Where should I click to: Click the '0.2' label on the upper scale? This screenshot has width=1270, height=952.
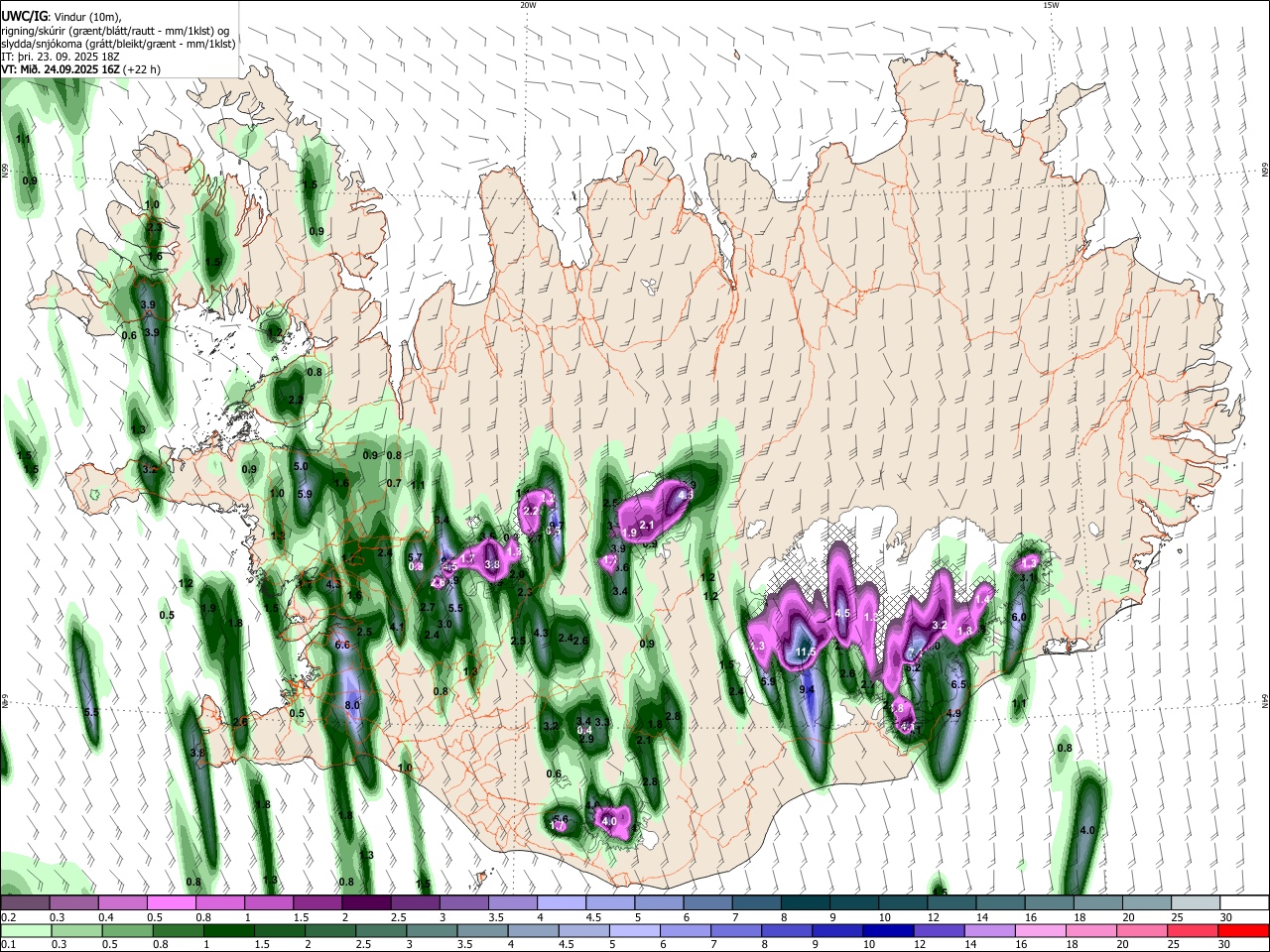8,917
